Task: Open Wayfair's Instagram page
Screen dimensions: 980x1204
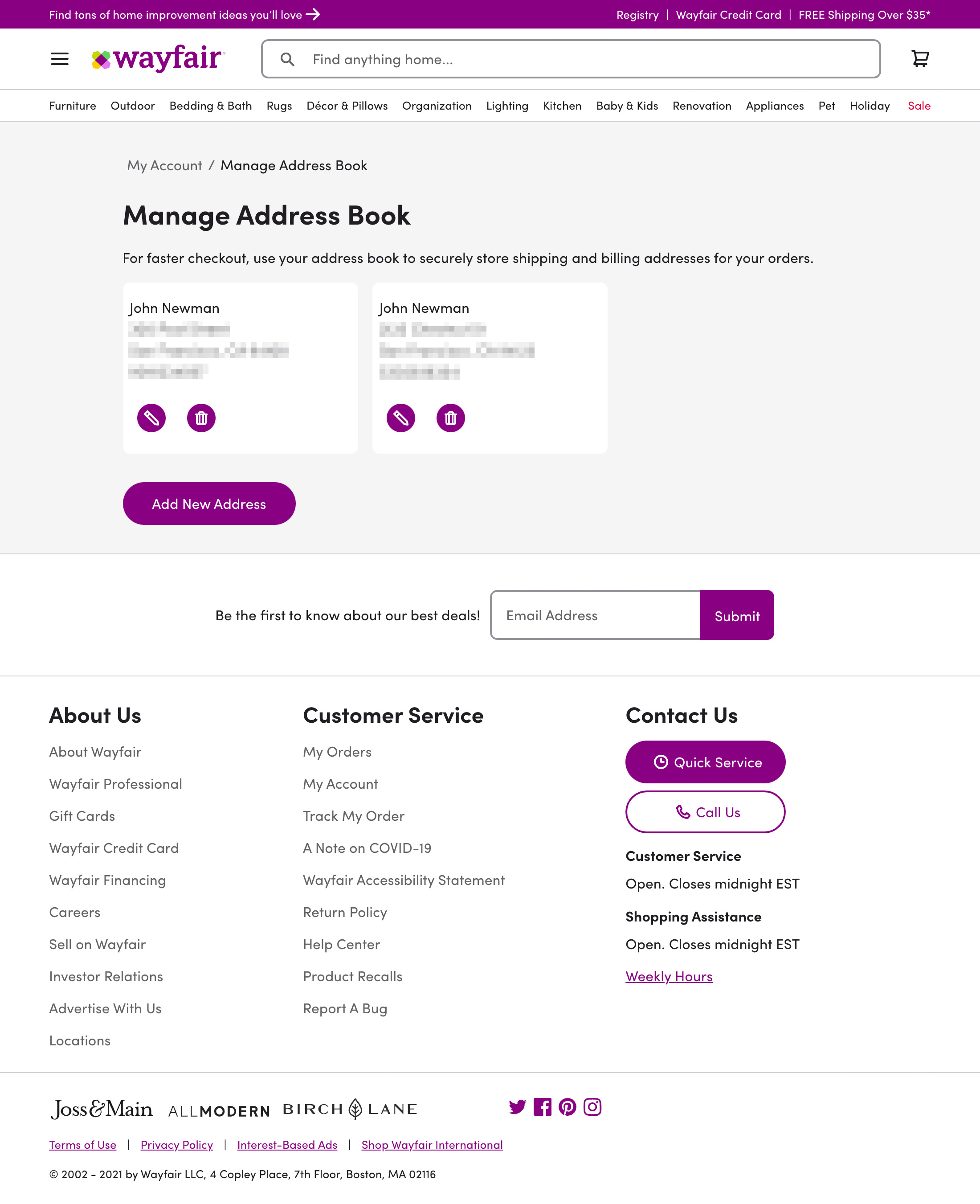Action: [x=593, y=1107]
